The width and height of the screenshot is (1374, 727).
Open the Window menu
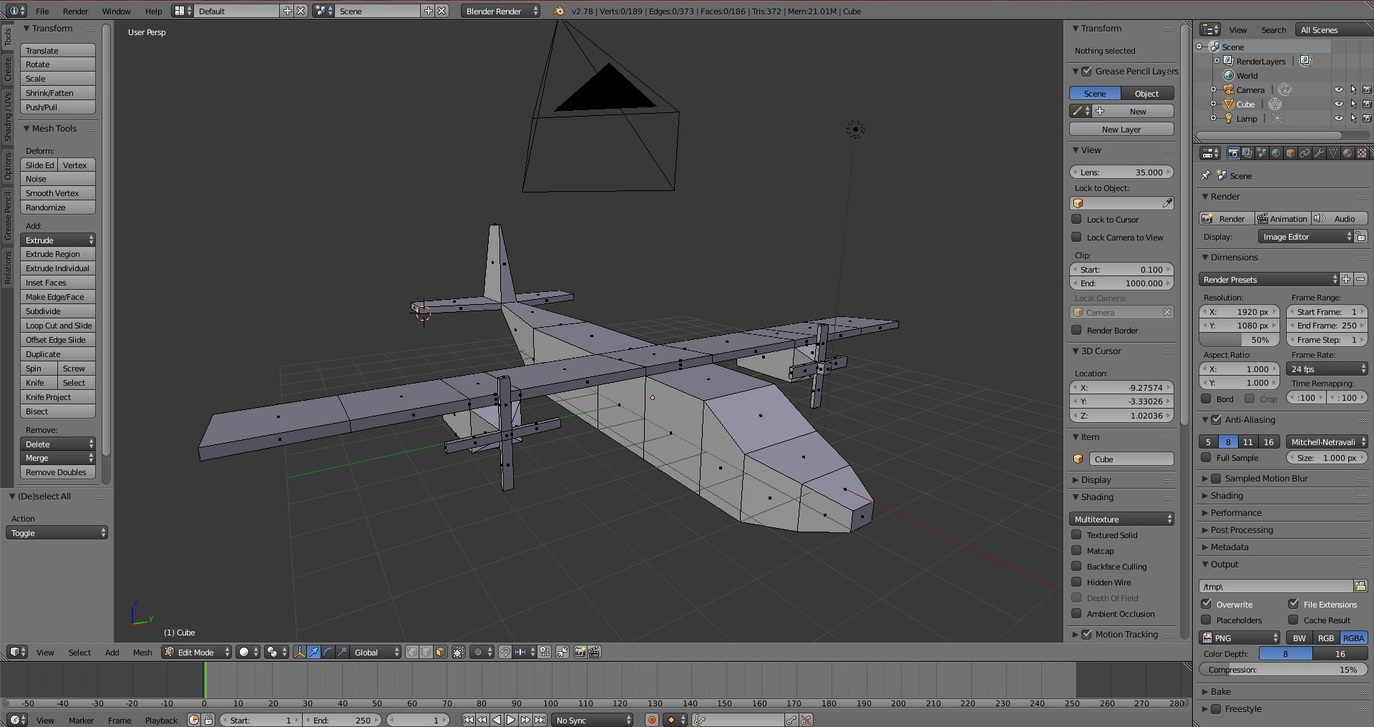tap(116, 11)
